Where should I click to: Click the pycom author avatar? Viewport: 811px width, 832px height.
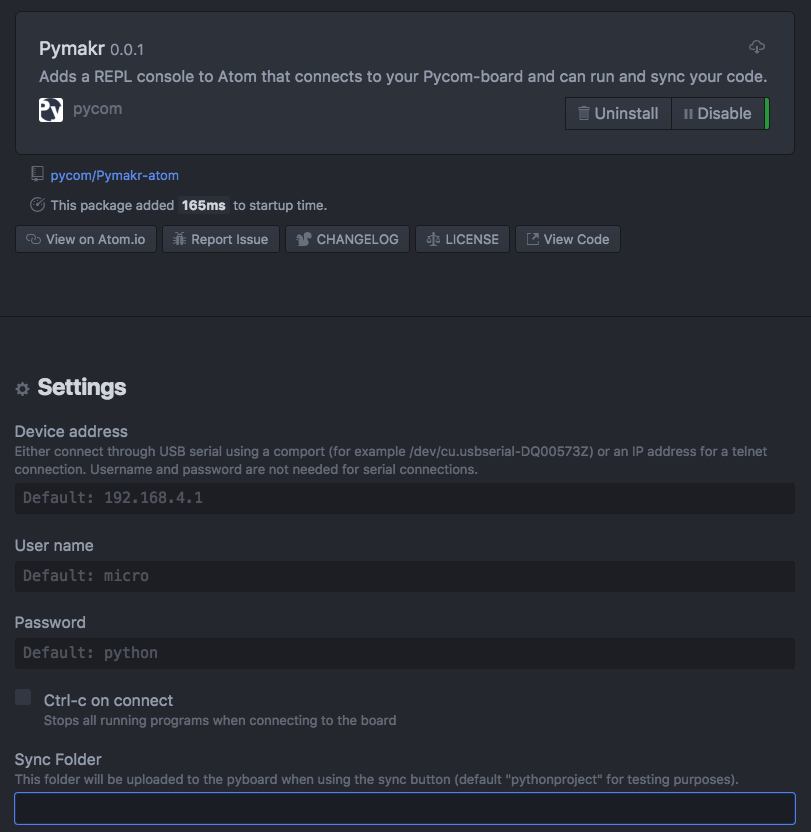tap(51, 110)
